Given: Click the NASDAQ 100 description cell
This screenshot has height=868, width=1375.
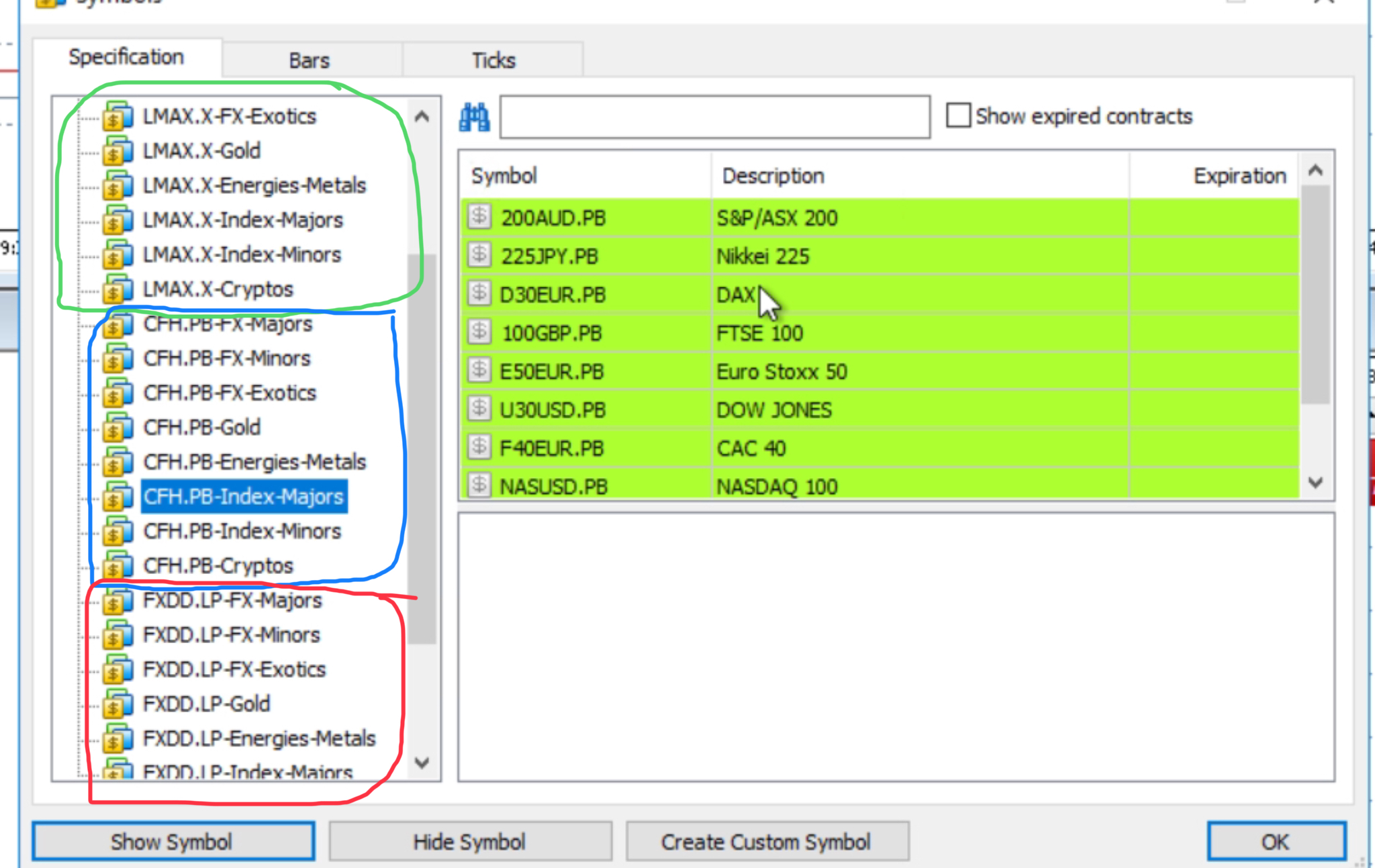Looking at the screenshot, I should point(920,485).
